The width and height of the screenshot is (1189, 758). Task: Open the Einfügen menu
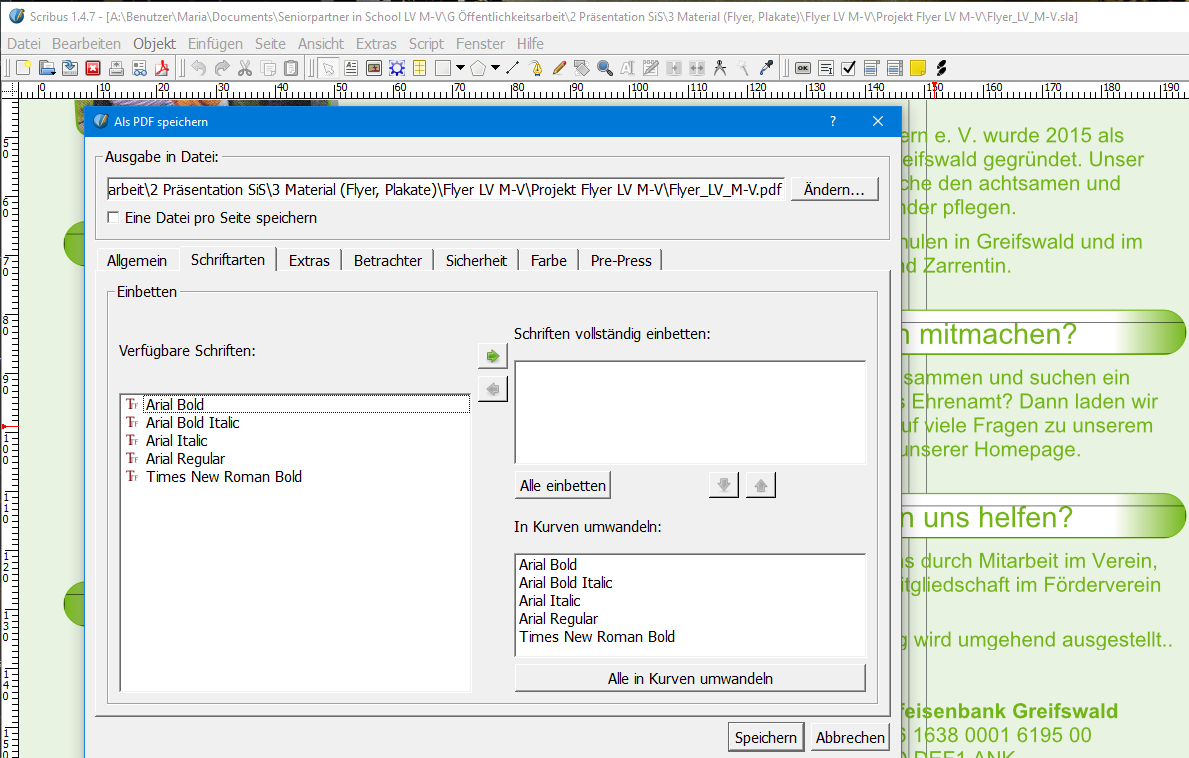click(x=215, y=44)
